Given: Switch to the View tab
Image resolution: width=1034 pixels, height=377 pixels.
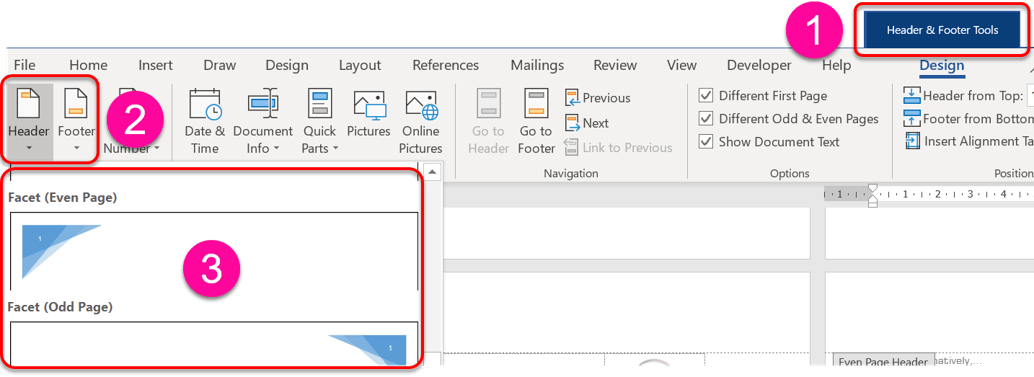Looking at the screenshot, I should click(x=681, y=65).
